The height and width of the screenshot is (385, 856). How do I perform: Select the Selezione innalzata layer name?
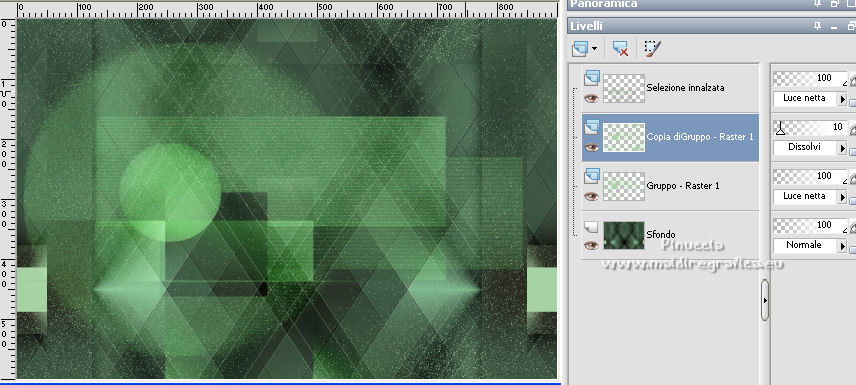click(x=685, y=87)
